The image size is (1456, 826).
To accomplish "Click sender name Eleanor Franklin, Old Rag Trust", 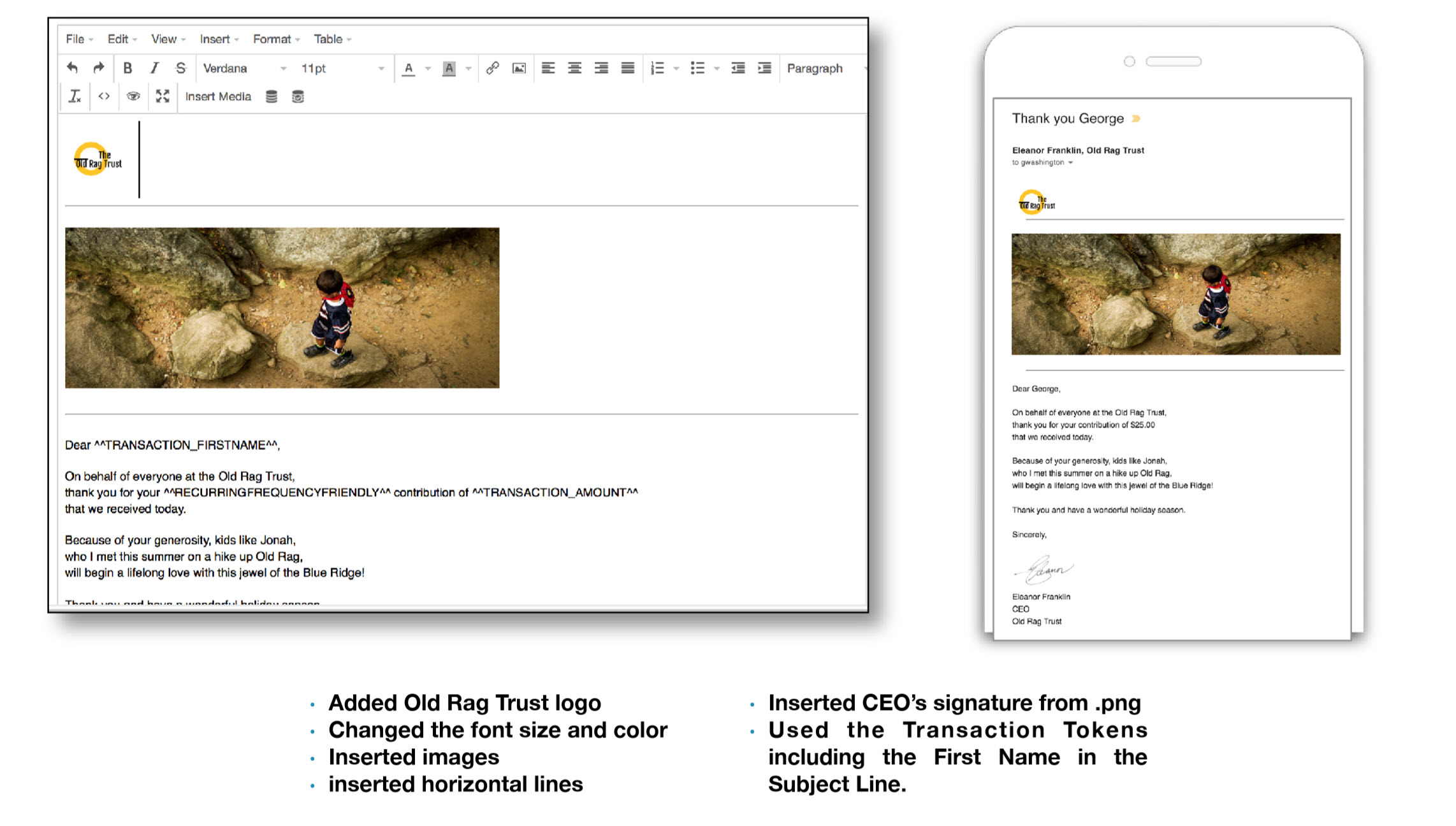I will click(x=1078, y=150).
